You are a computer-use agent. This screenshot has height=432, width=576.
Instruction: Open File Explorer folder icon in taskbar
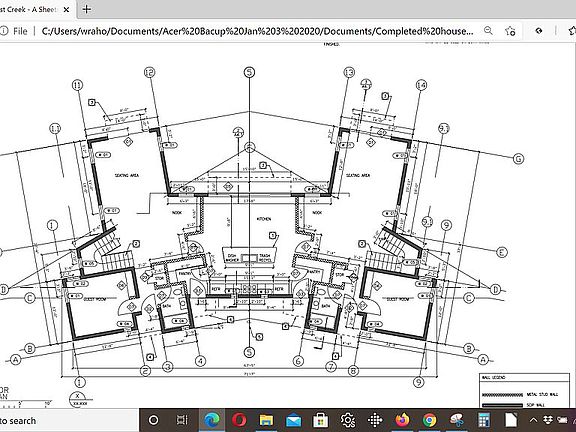(x=266, y=420)
